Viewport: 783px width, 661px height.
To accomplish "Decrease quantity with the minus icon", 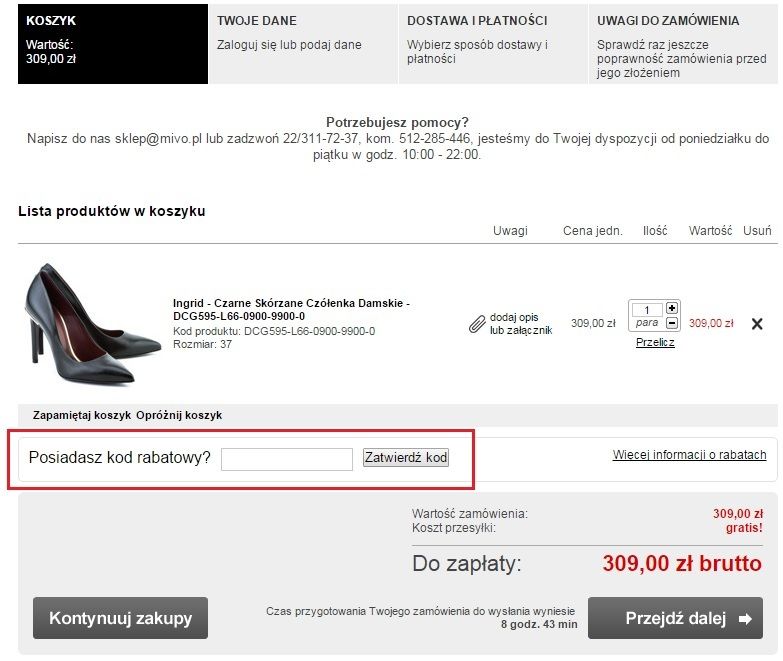I will 672,323.
